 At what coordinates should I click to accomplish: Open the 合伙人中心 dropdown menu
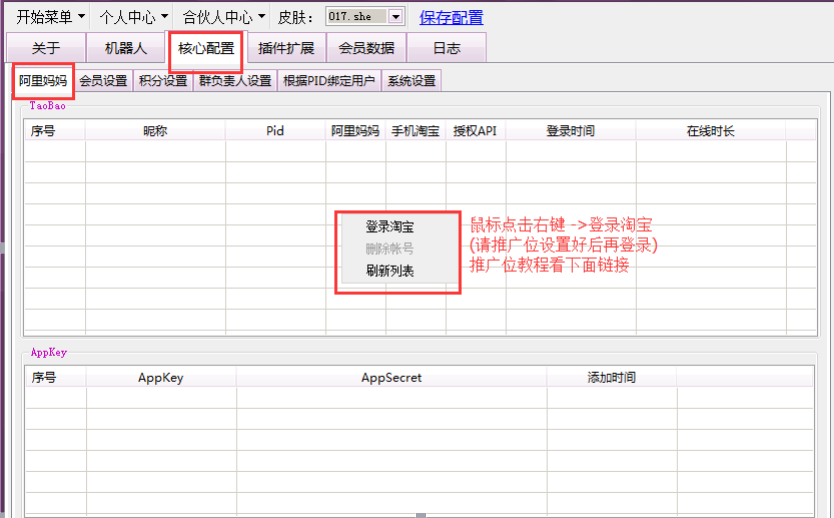(x=224, y=17)
